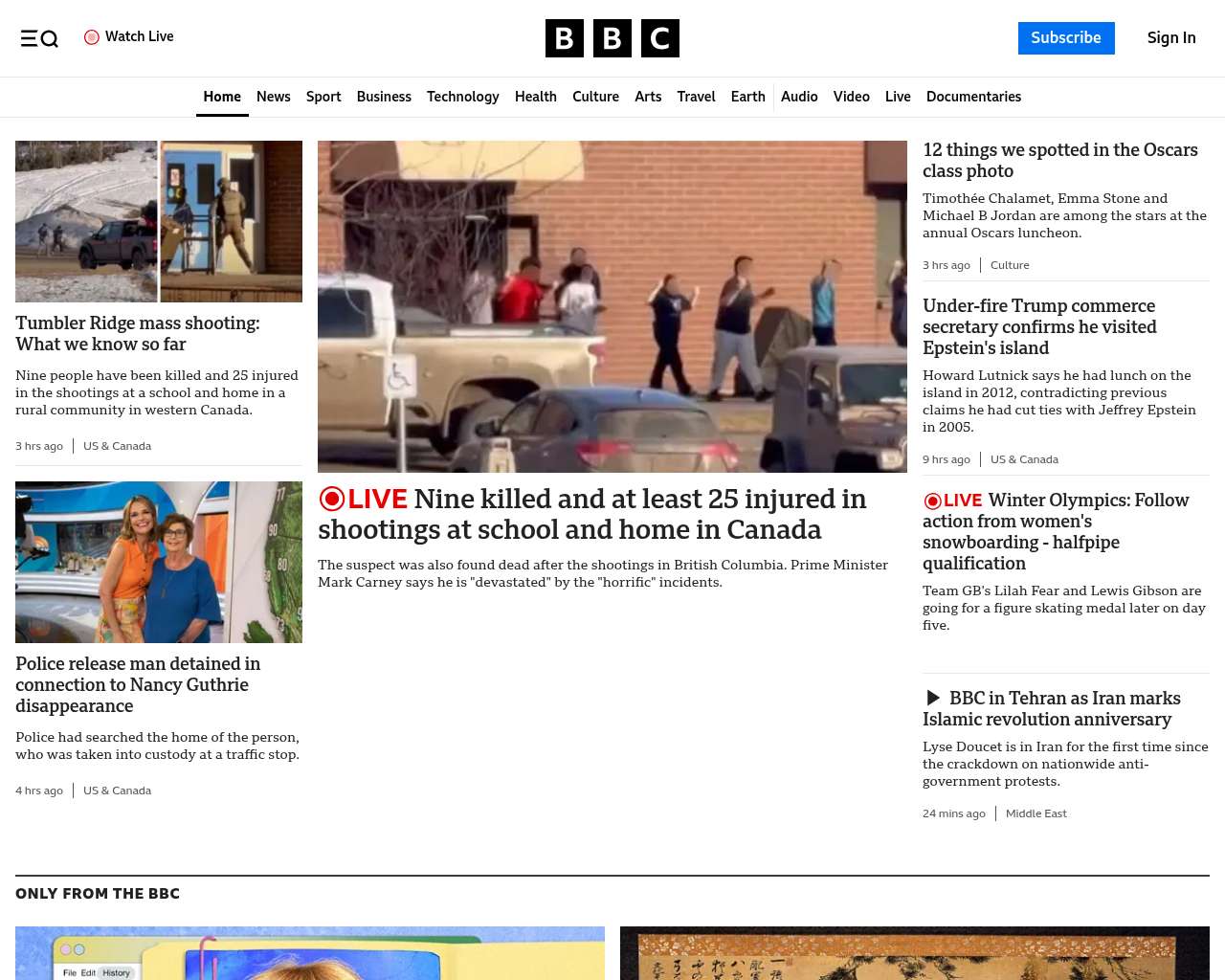Viewport: 1225px width, 980px height.
Task: Click the Watch Live red dot icon
Action: 92,37
